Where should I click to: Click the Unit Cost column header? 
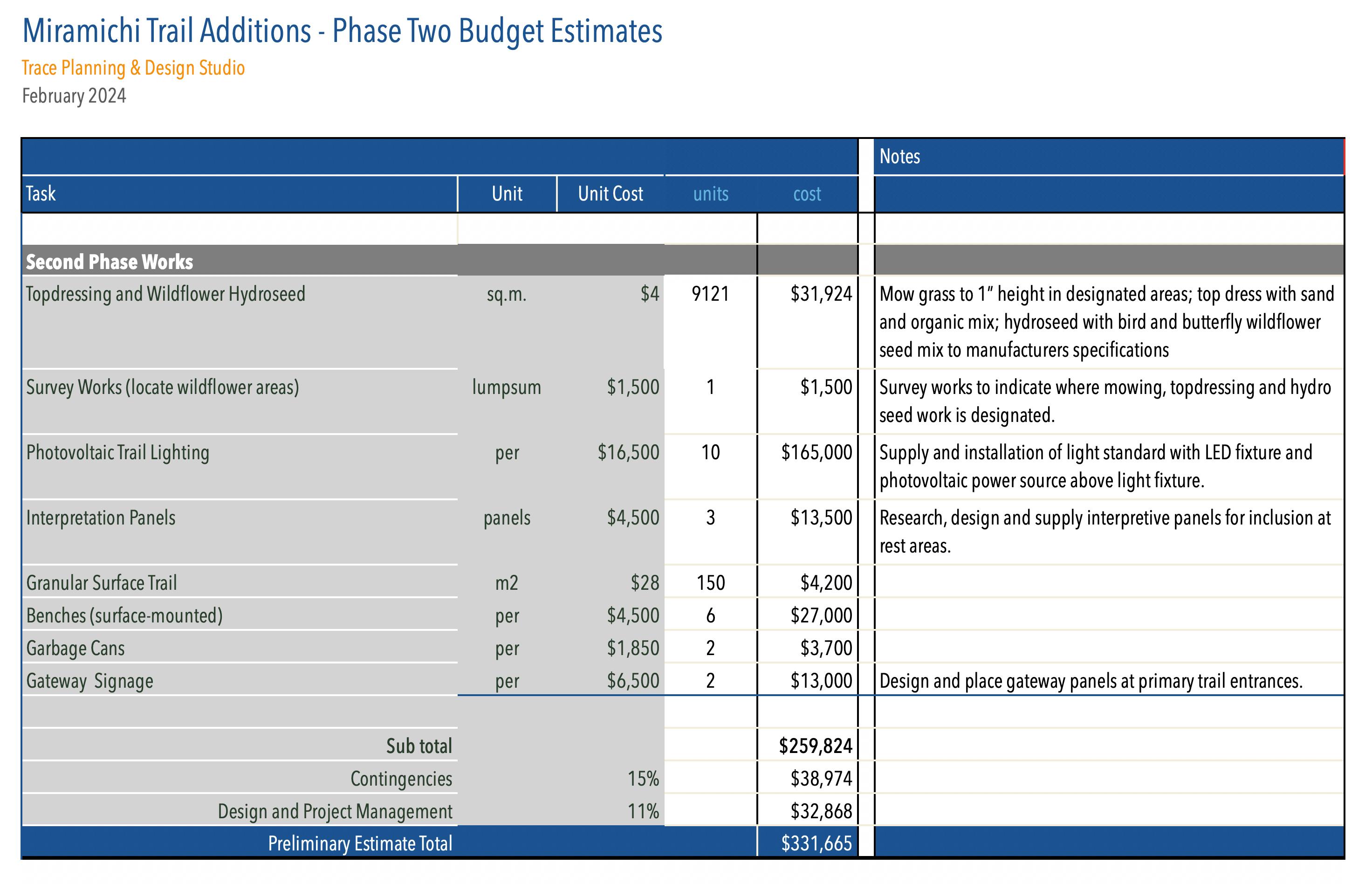611,193
